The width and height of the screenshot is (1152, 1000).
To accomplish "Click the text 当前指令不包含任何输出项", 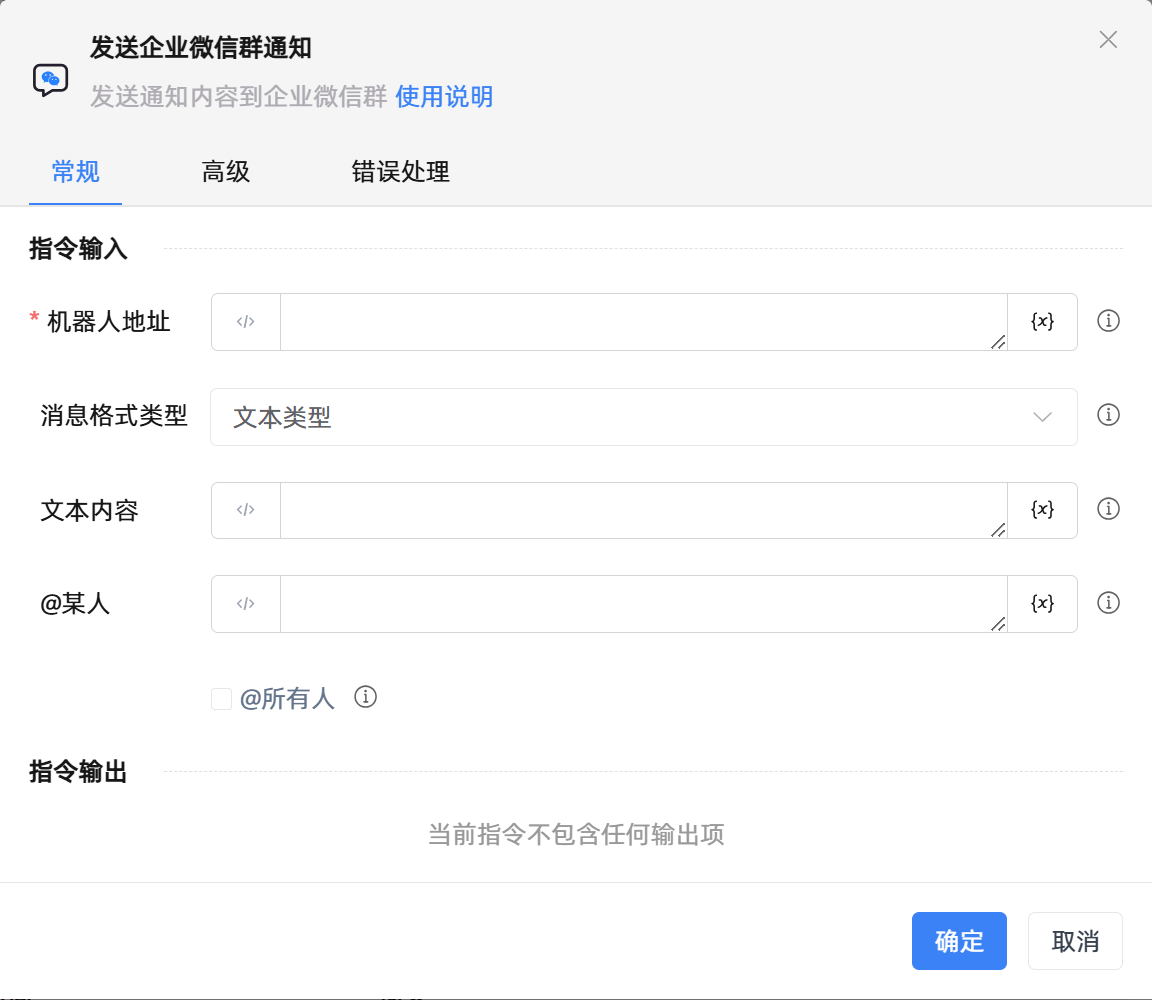I will [576, 834].
